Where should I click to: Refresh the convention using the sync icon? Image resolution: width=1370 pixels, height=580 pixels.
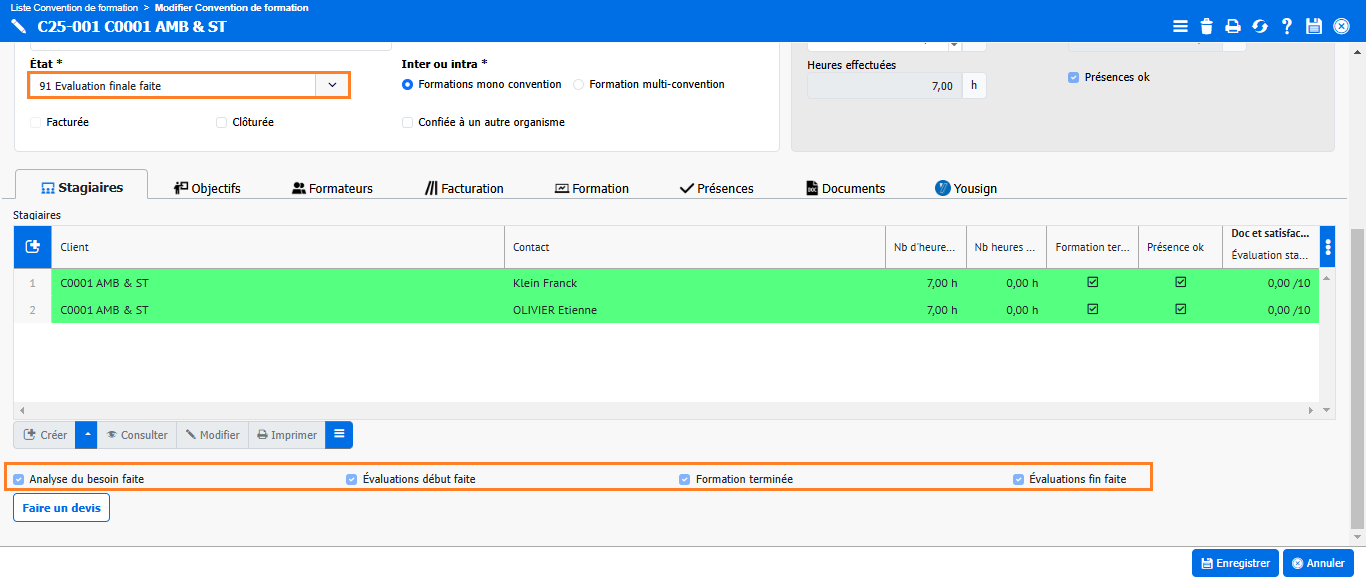pos(1260,26)
